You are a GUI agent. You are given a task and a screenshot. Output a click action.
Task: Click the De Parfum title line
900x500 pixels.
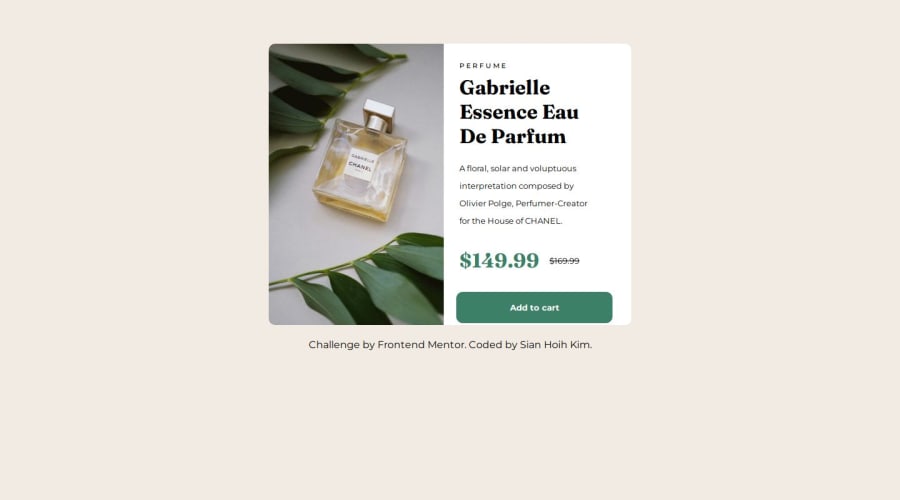513,137
